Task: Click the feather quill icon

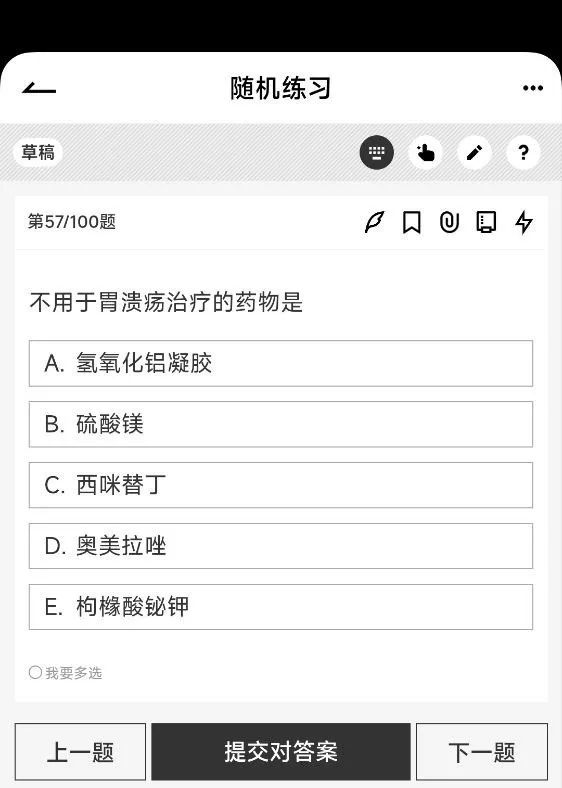Action: click(x=374, y=222)
